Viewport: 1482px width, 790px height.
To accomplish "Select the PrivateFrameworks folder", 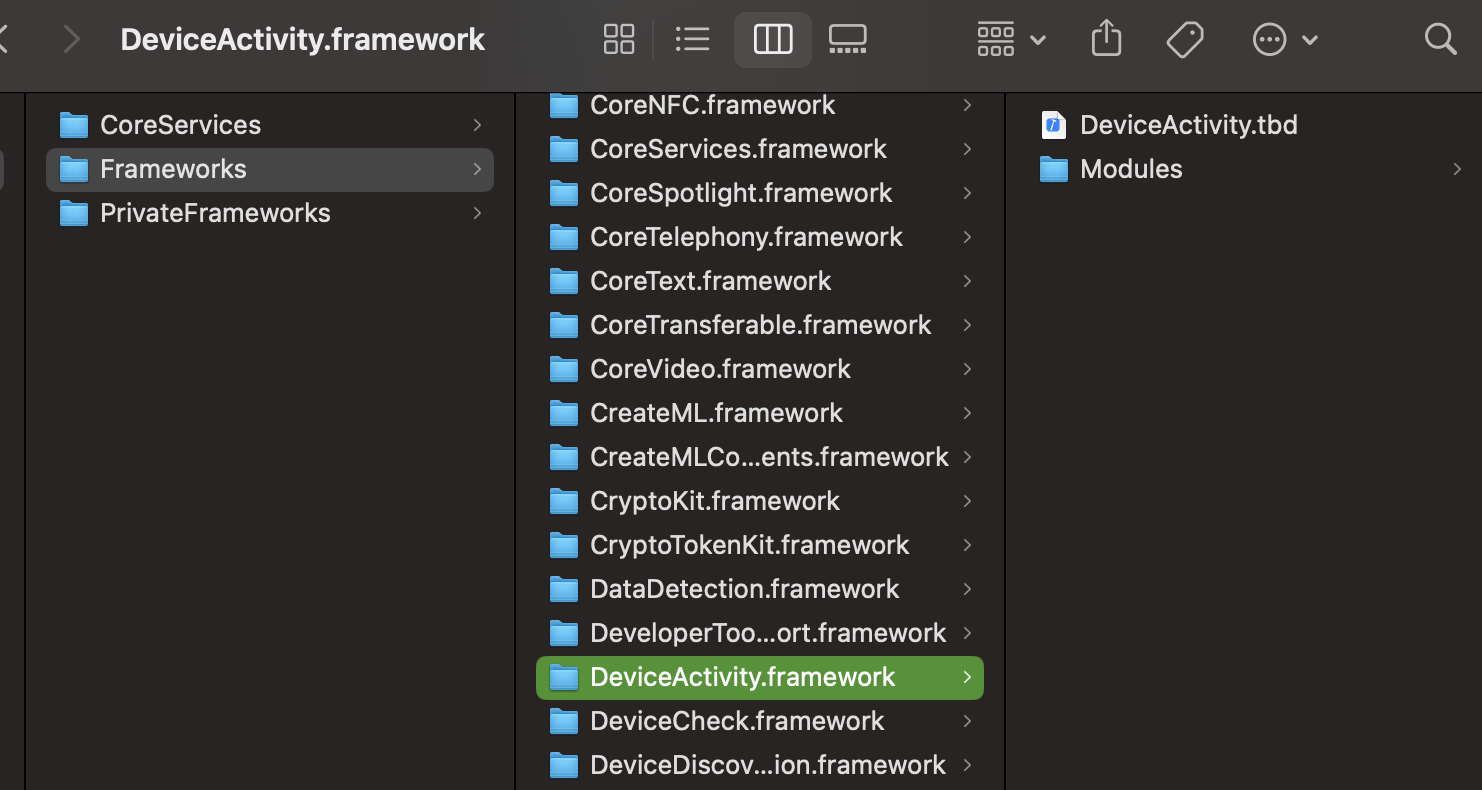I will [270, 213].
